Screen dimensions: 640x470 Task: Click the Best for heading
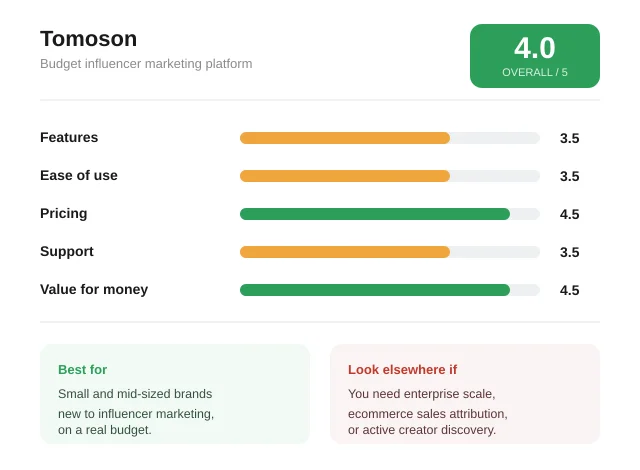pos(82,370)
